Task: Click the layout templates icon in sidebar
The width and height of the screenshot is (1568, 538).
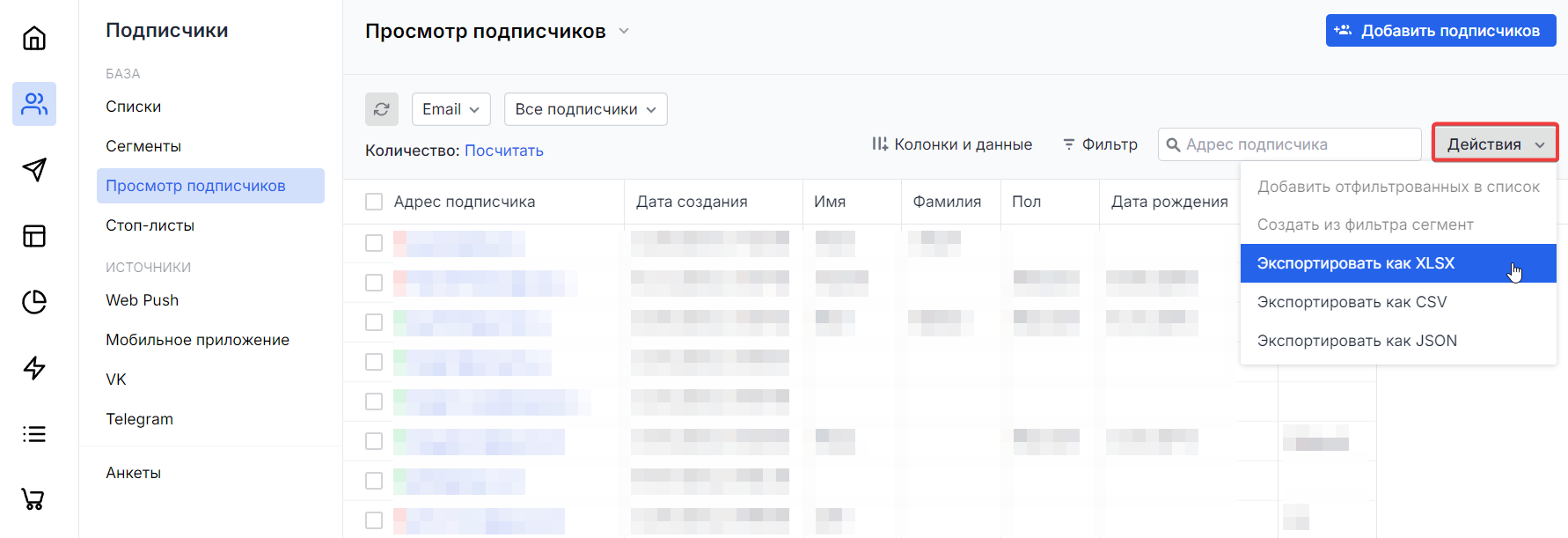Action: [34, 236]
